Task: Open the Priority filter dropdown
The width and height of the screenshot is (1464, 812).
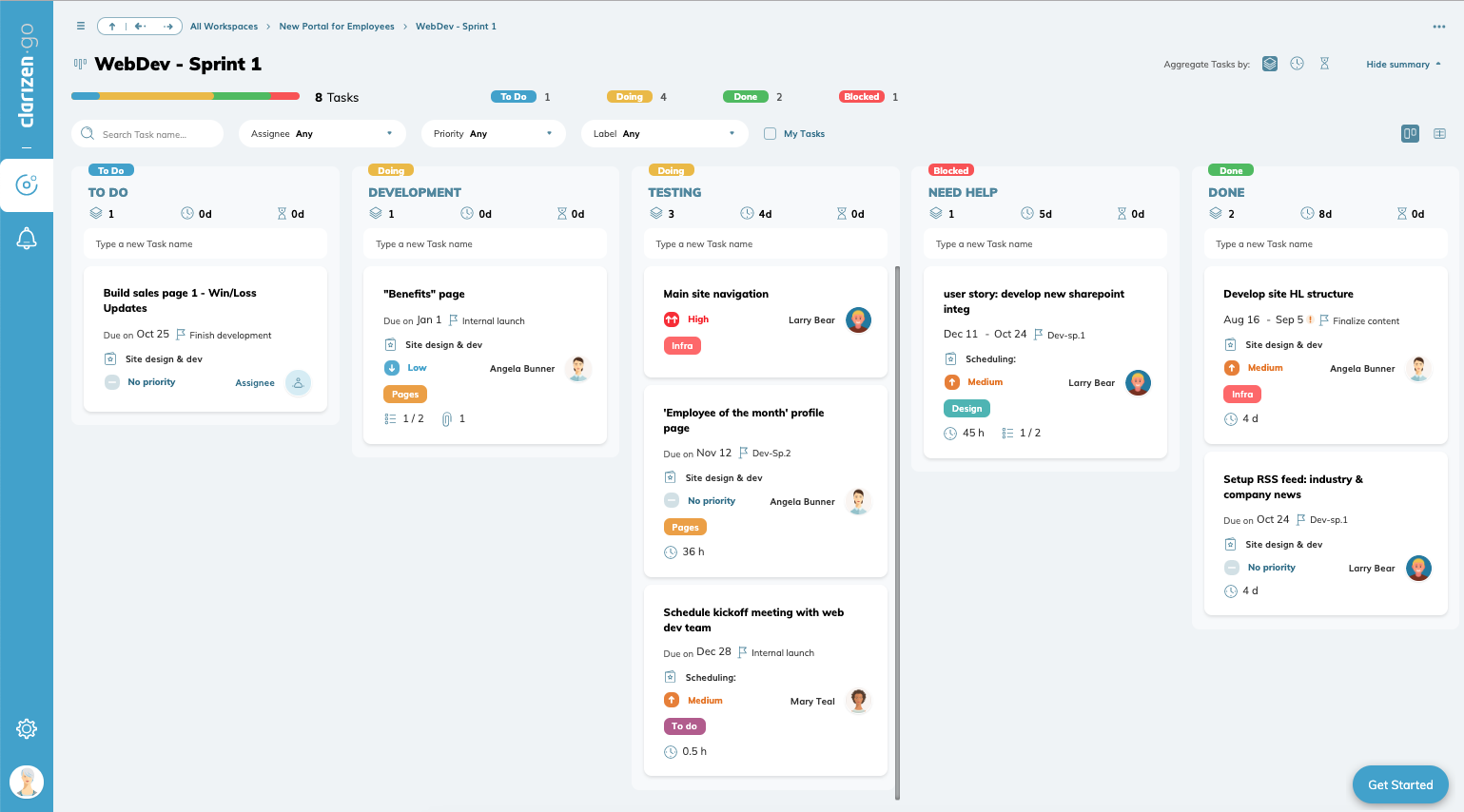Action: tap(494, 134)
